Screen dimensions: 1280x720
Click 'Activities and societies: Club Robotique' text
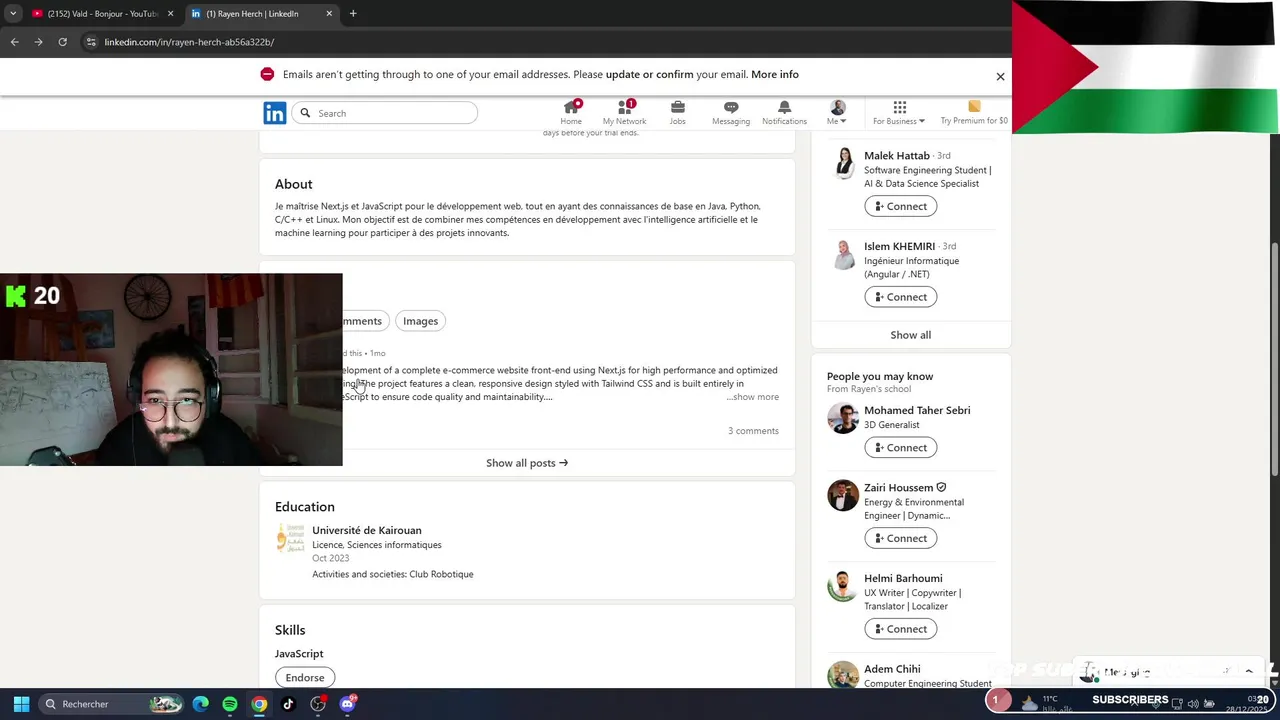tap(393, 574)
